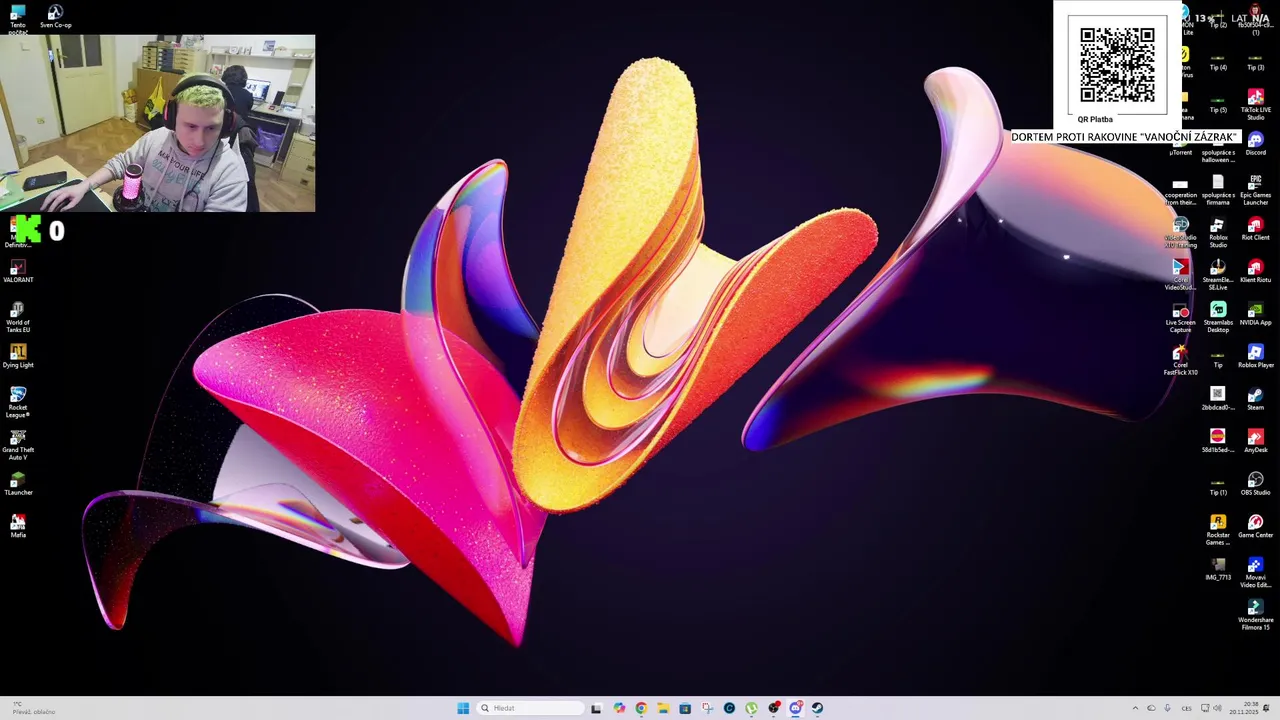Launch Streamlabs Desktop from desktop icons

click(1218, 316)
